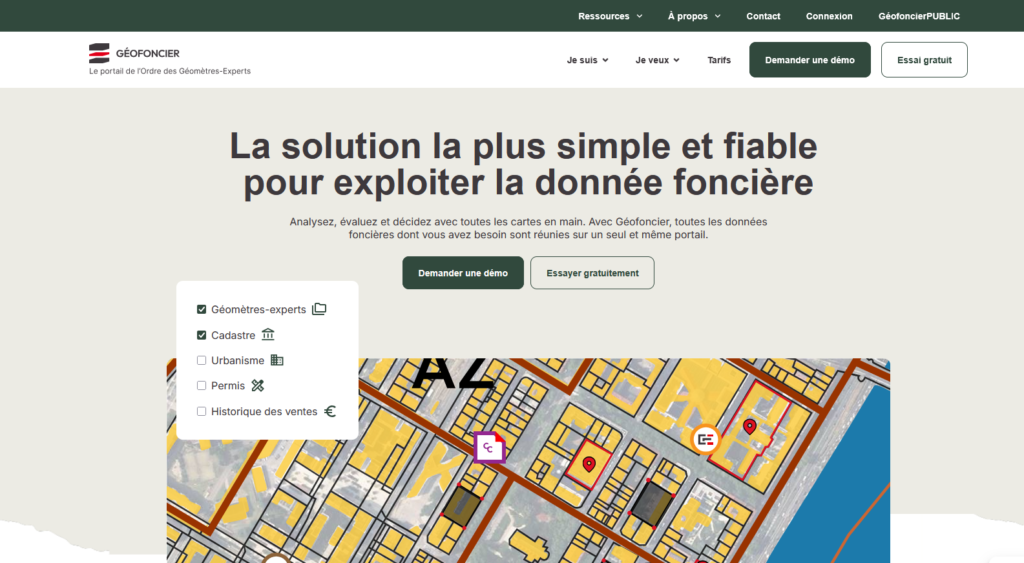Image resolution: width=1024 pixels, height=563 pixels.
Task: Open GéofoncierPUBLIC link
Action: 918,16
